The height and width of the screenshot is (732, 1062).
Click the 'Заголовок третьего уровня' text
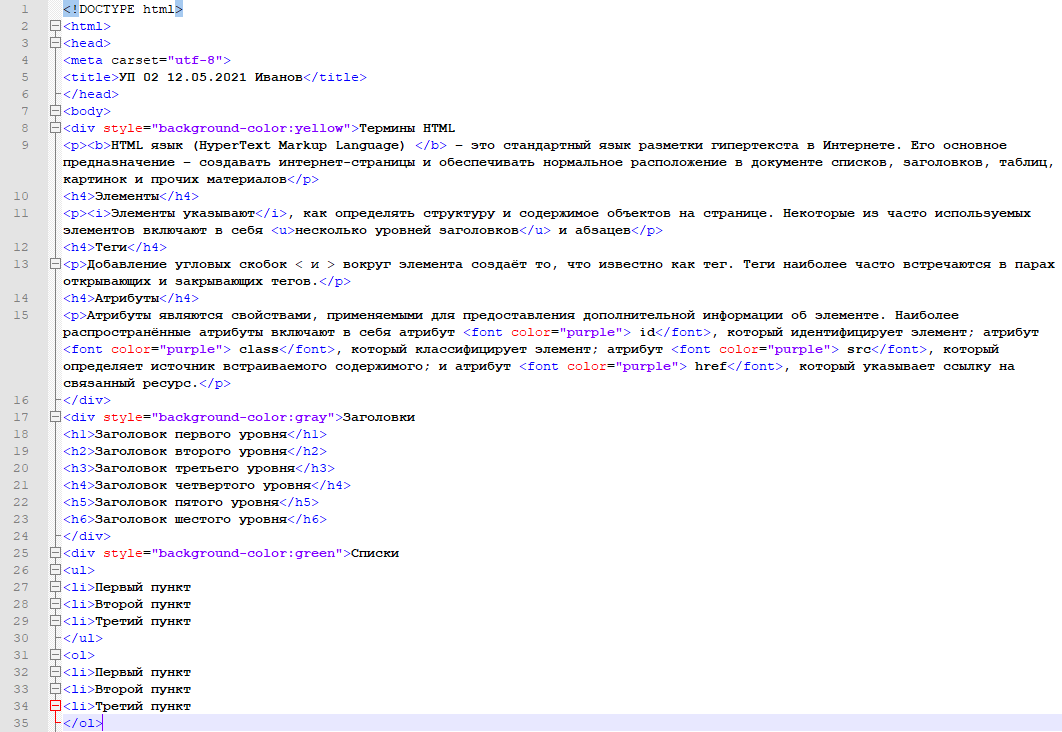click(195, 468)
